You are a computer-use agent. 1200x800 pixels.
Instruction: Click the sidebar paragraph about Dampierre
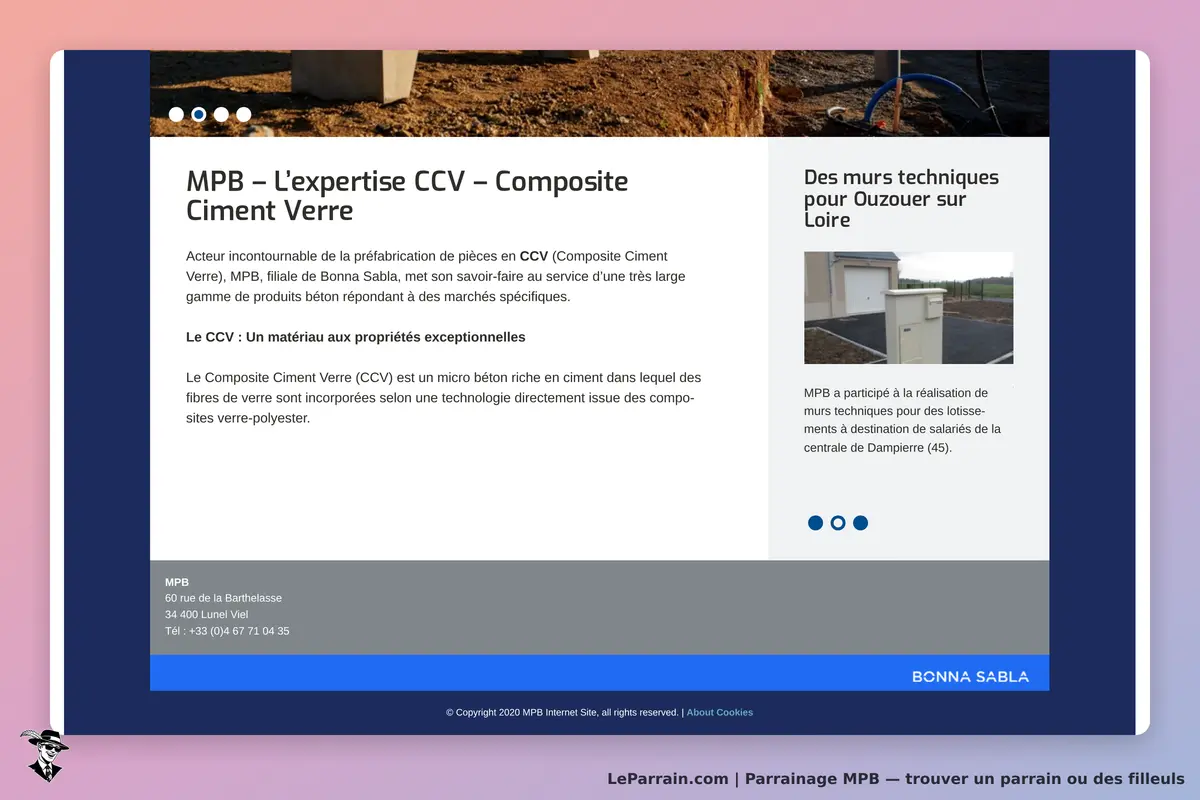tap(902, 420)
